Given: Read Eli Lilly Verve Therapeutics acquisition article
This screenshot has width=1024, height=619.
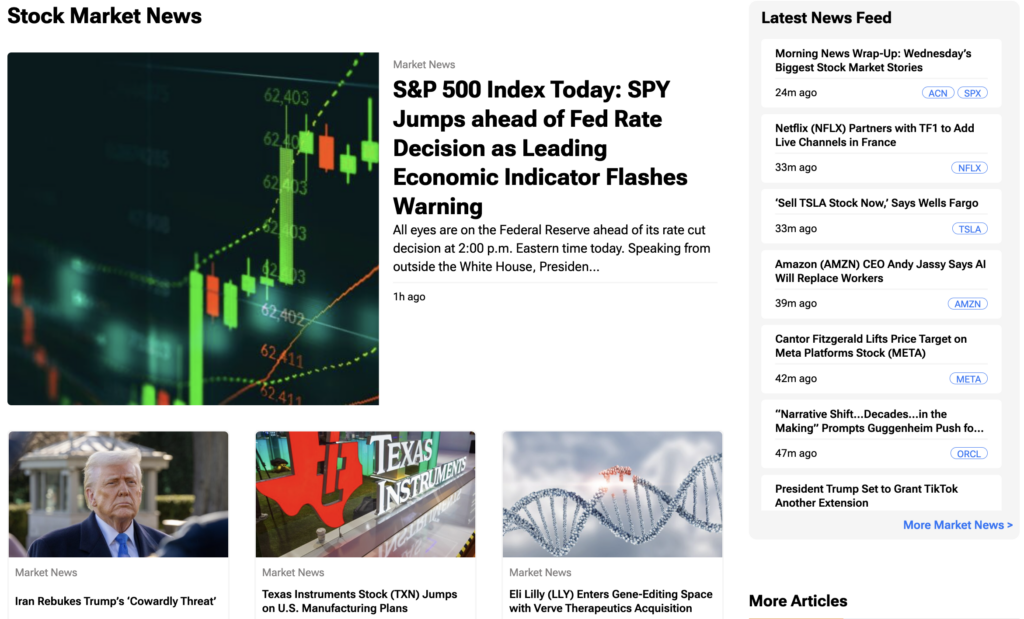Looking at the screenshot, I should tap(611, 601).
